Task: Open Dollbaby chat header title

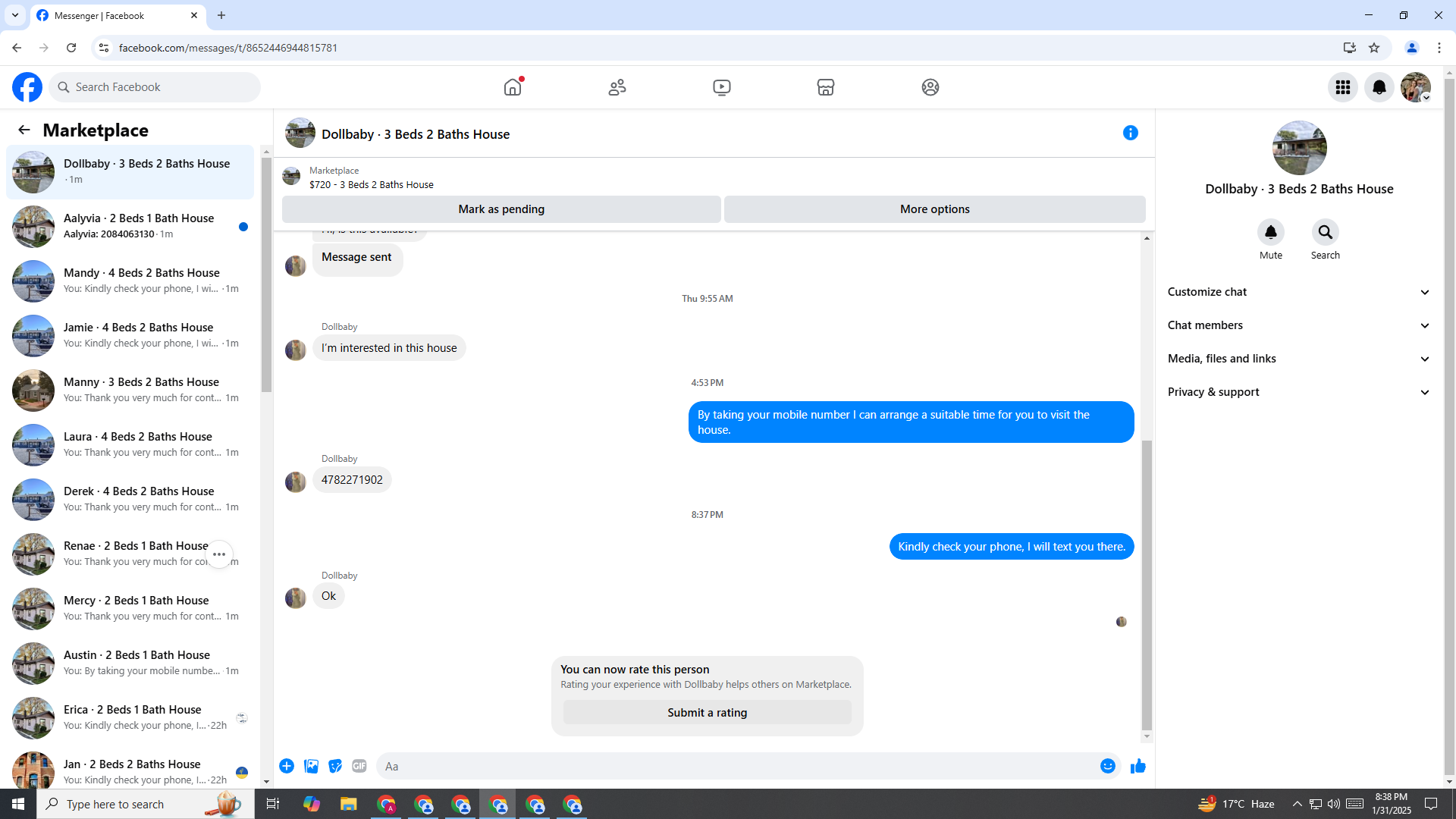Action: click(x=416, y=134)
